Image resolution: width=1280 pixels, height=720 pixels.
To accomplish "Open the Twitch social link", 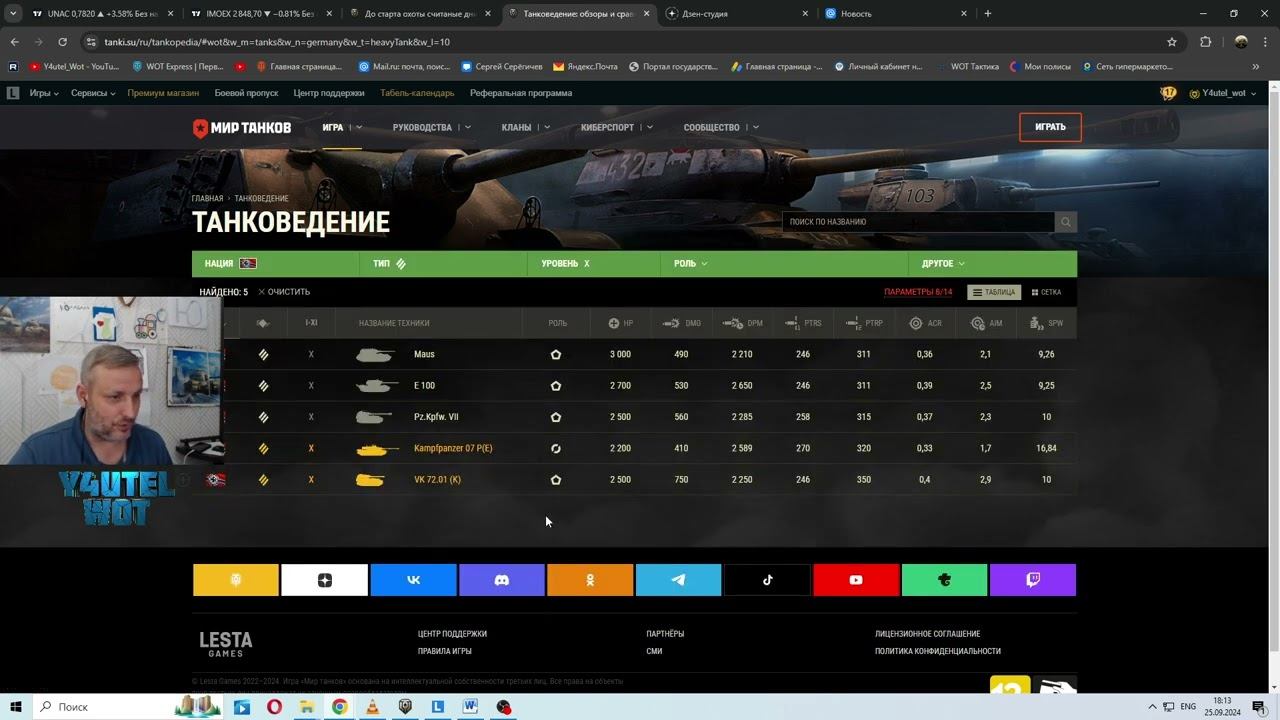I will pos(1033,580).
